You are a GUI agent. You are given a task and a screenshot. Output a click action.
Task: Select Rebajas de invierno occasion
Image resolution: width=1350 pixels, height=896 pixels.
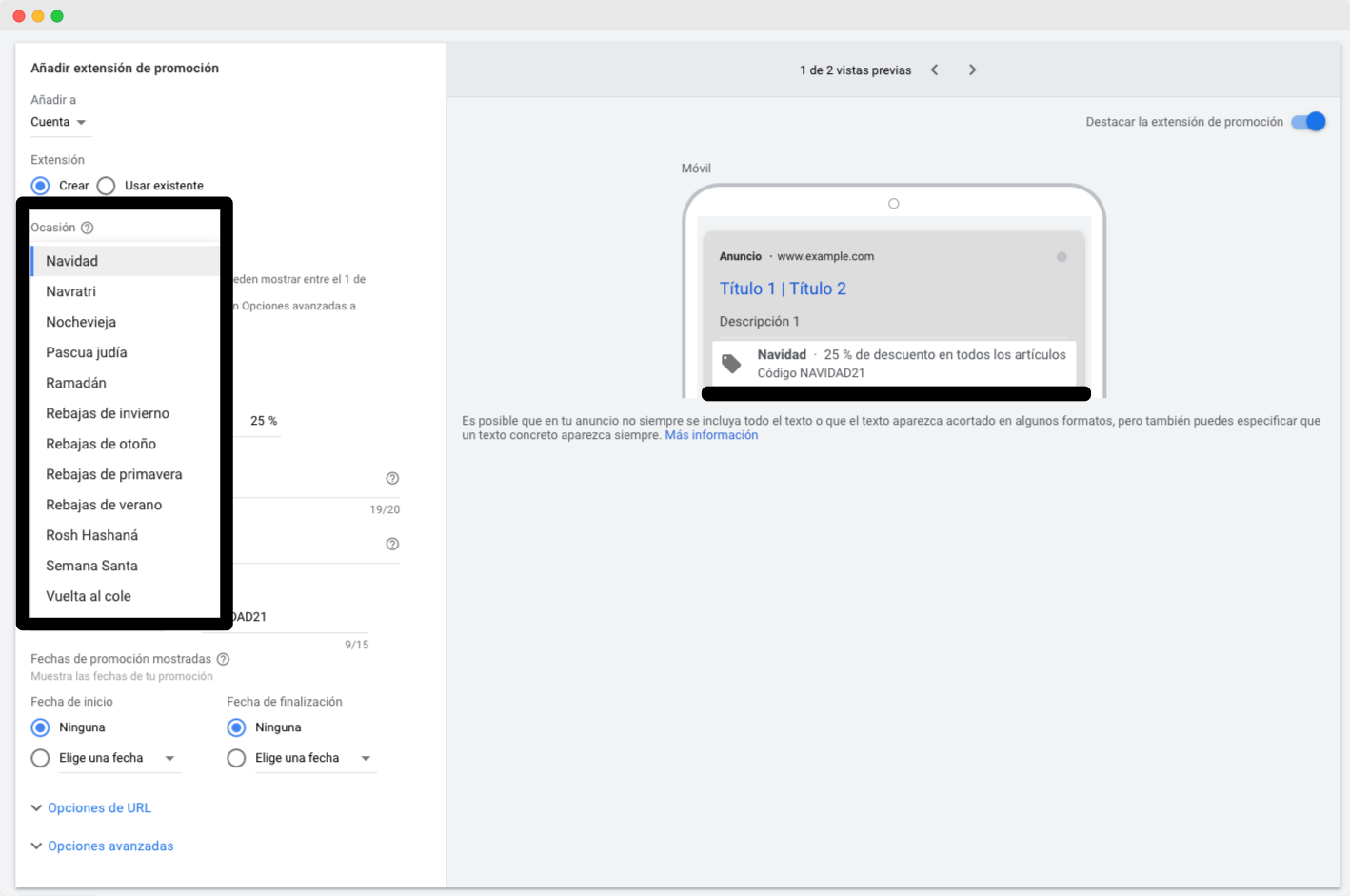pyautogui.click(x=126, y=413)
